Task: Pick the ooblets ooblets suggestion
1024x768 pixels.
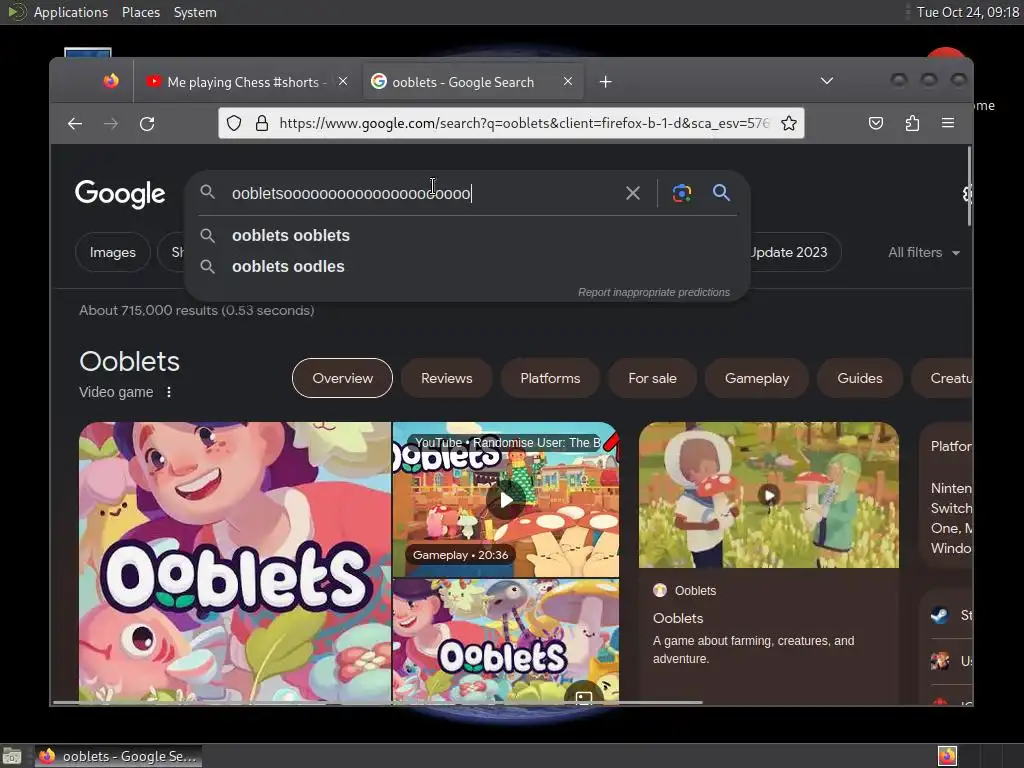Action: tap(468, 236)
